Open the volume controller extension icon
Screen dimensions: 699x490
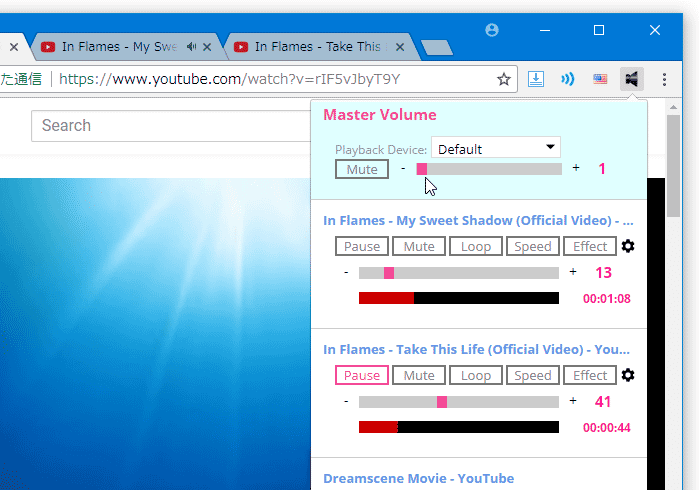(632, 79)
